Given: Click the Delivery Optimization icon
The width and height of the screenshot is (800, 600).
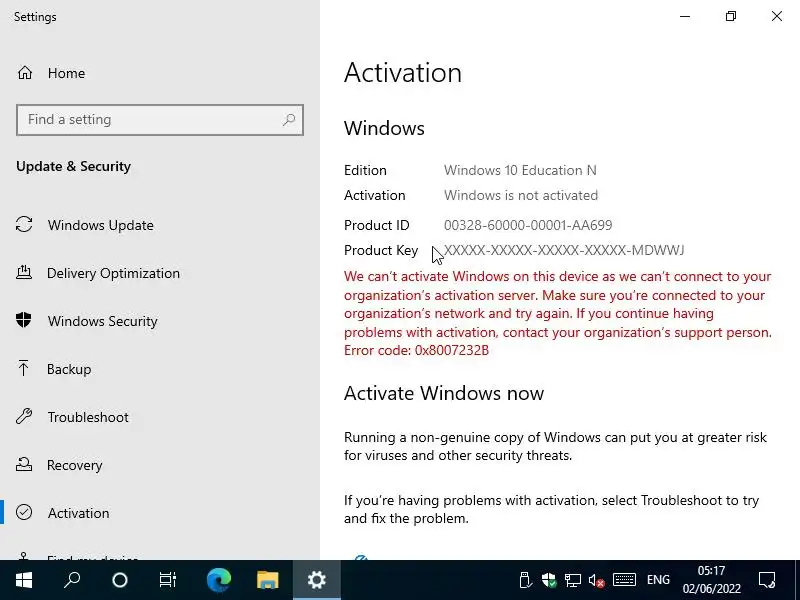Looking at the screenshot, I should (24, 272).
